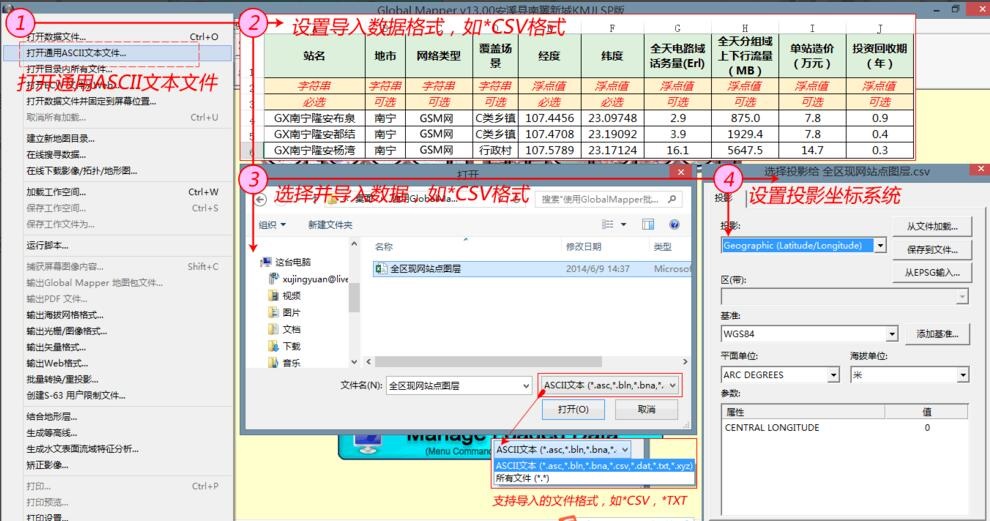Click the 从文件加载... button
The height and width of the screenshot is (521, 990).
[932, 226]
